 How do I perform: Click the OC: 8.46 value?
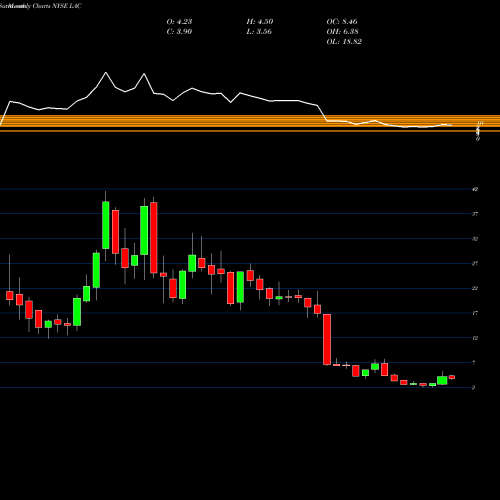(x=342, y=22)
